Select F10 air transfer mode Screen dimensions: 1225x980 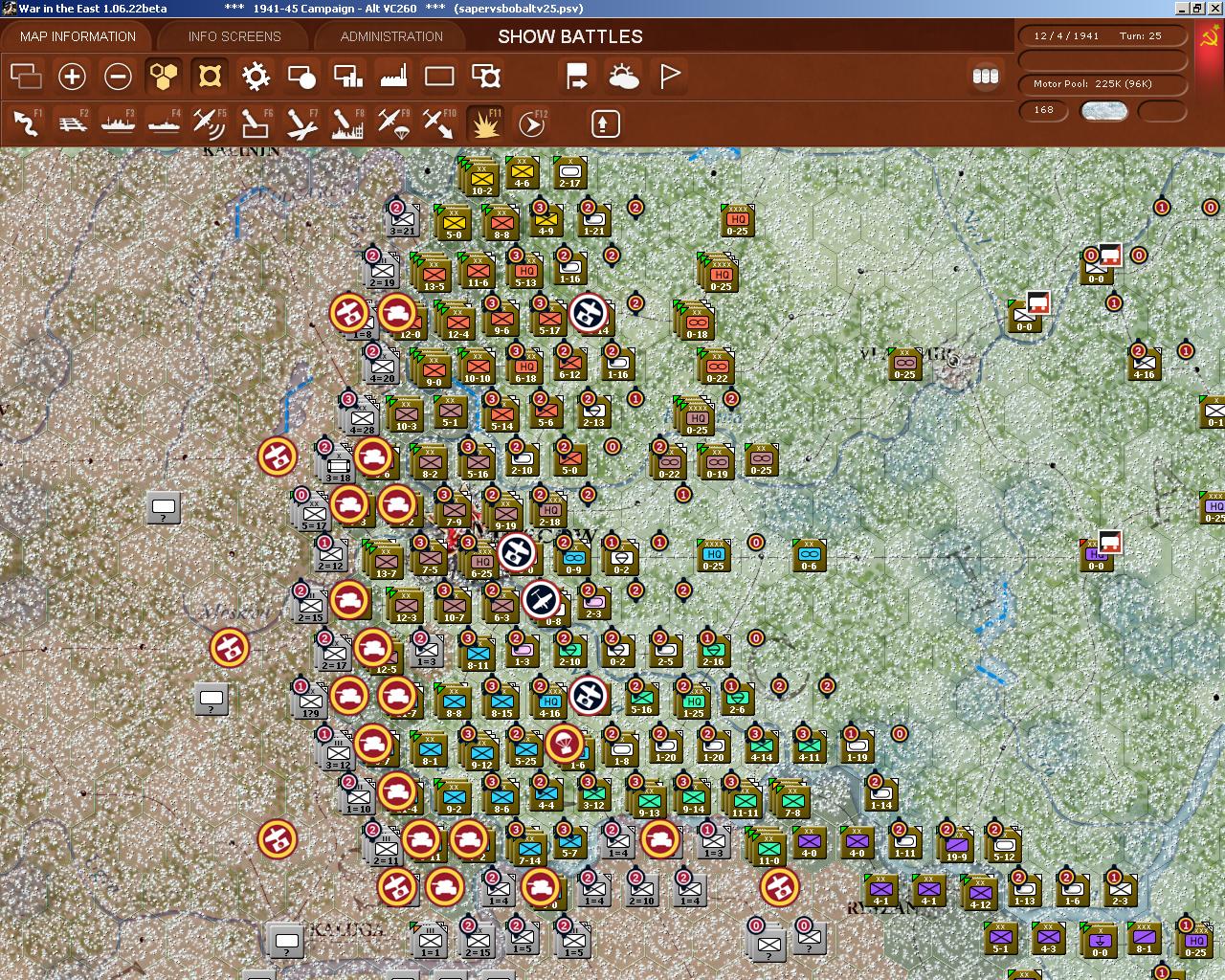tap(439, 123)
